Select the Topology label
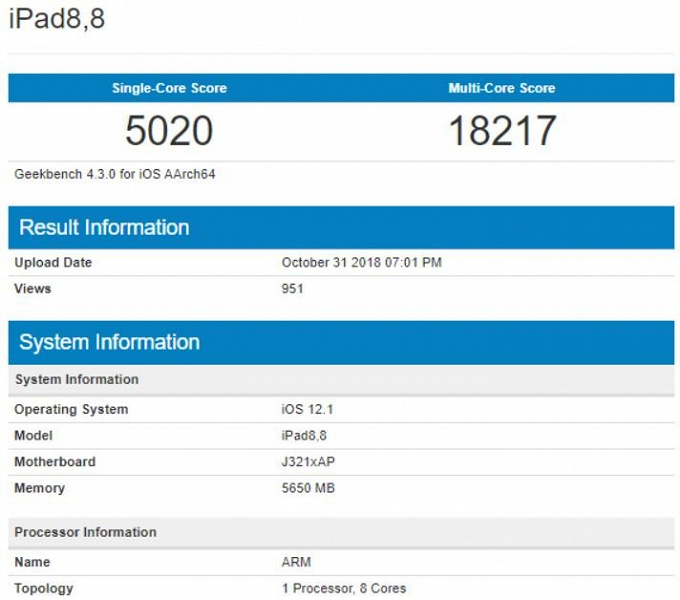The image size is (680, 600). 44,588
